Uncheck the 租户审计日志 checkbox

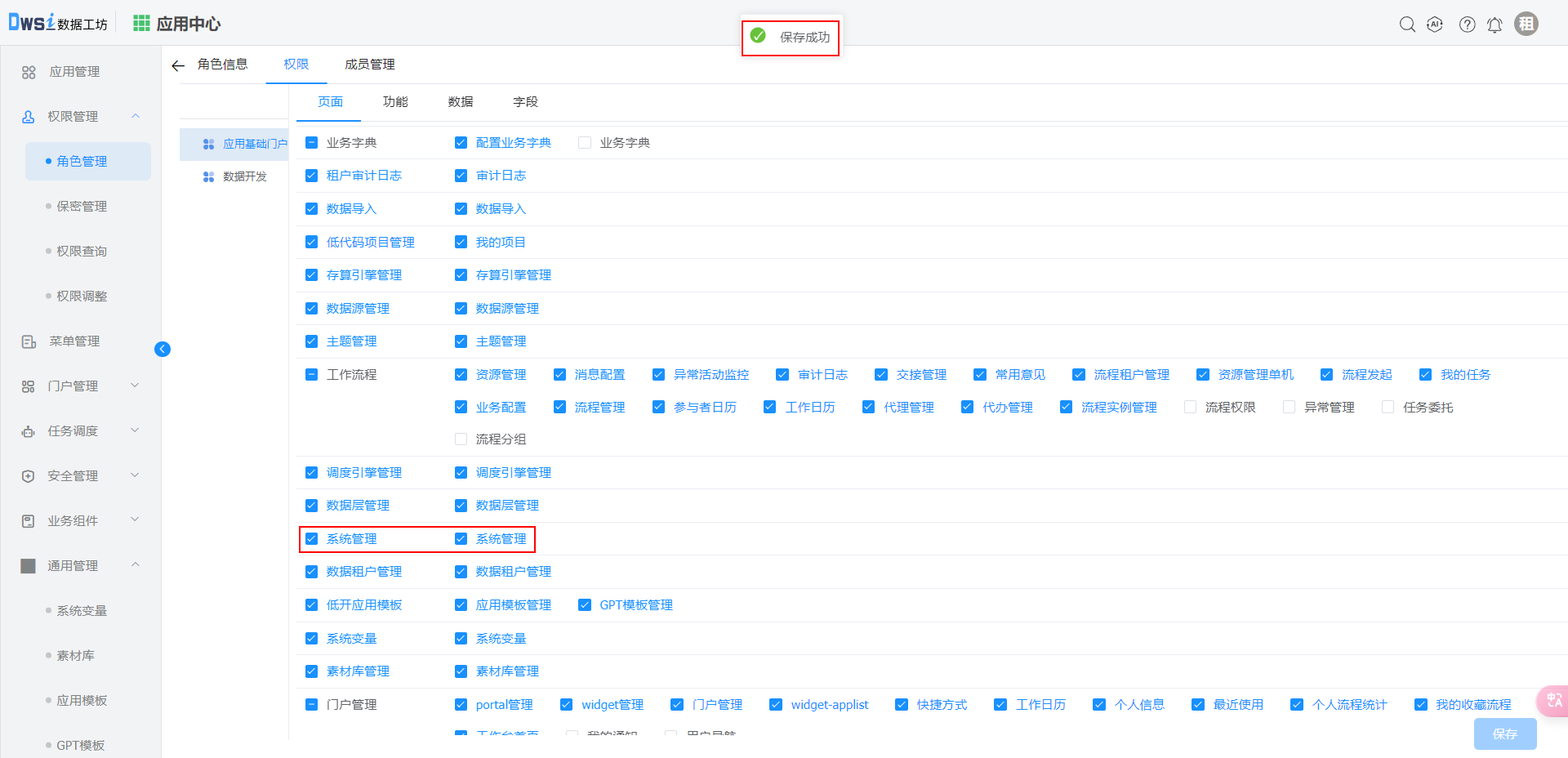[x=311, y=176]
